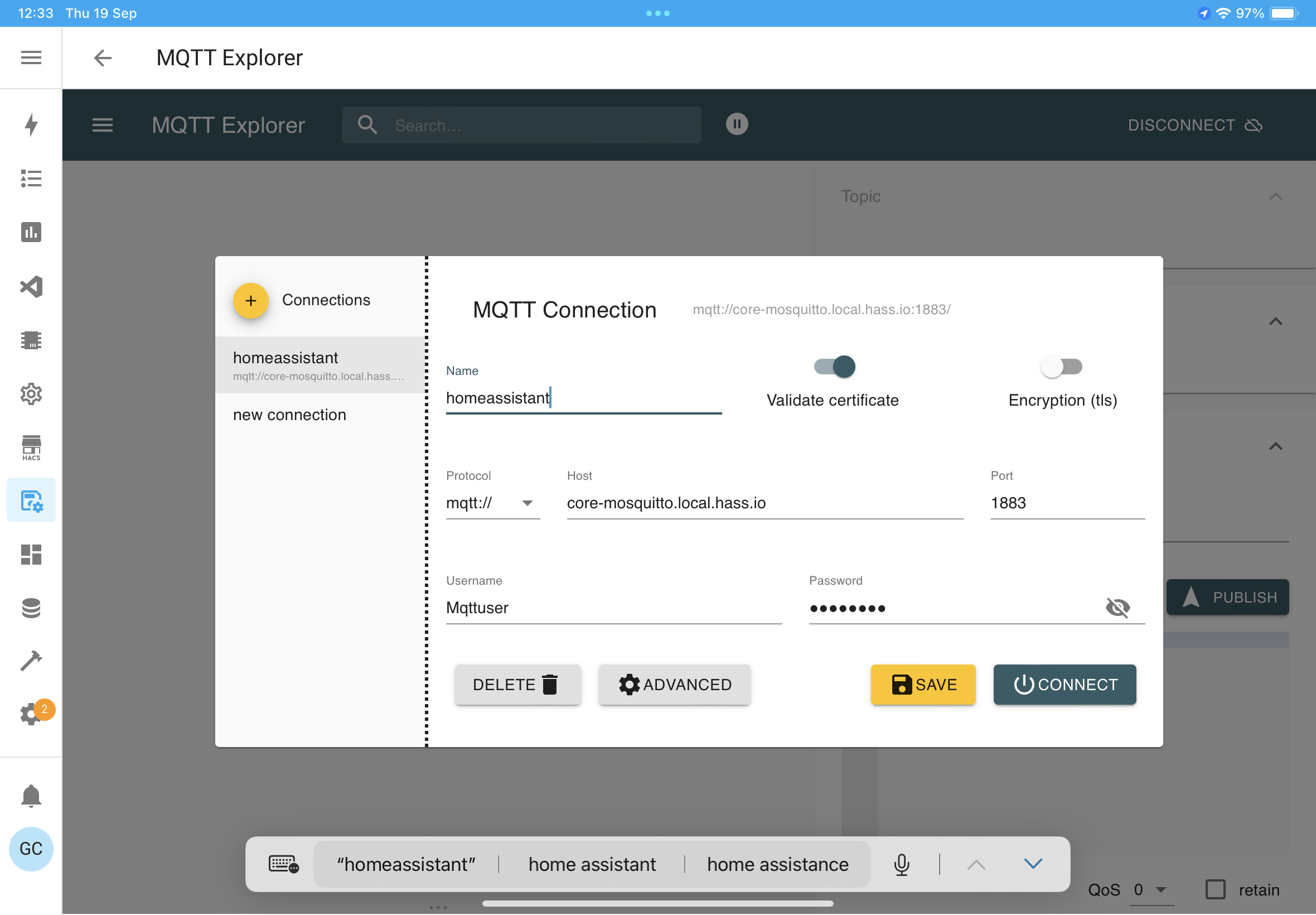This screenshot has width=1316, height=915.
Task: Tap the iPad multitasking three dots
Action: [657, 13]
